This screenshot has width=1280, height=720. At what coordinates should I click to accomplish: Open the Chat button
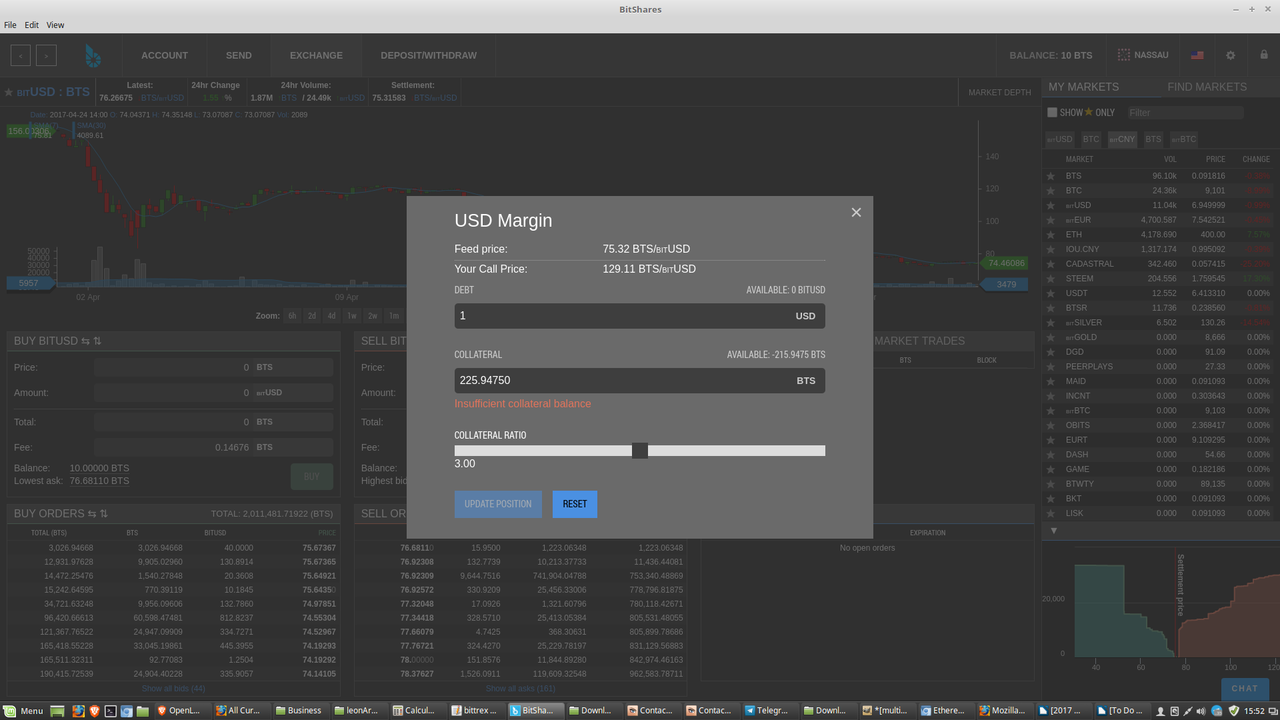pyautogui.click(x=1245, y=688)
